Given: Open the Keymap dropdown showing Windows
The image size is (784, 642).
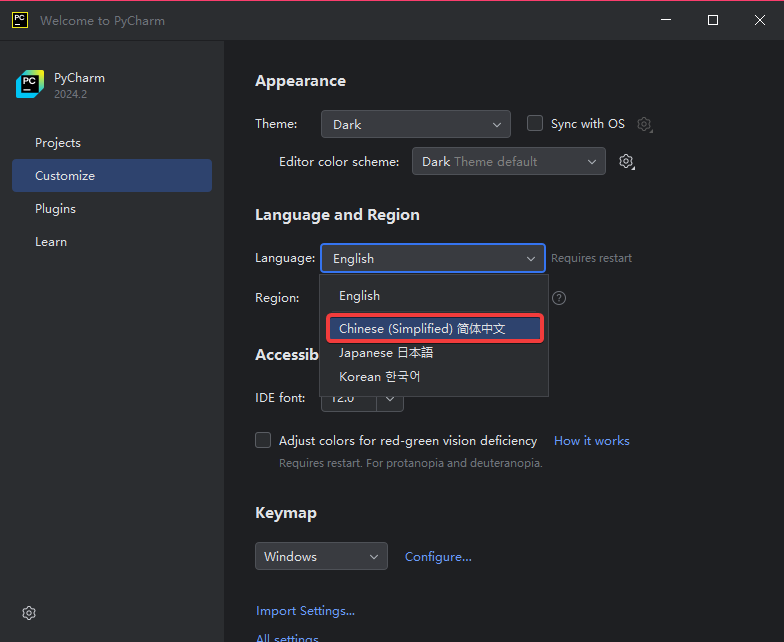Looking at the screenshot, I should point(321,556).
